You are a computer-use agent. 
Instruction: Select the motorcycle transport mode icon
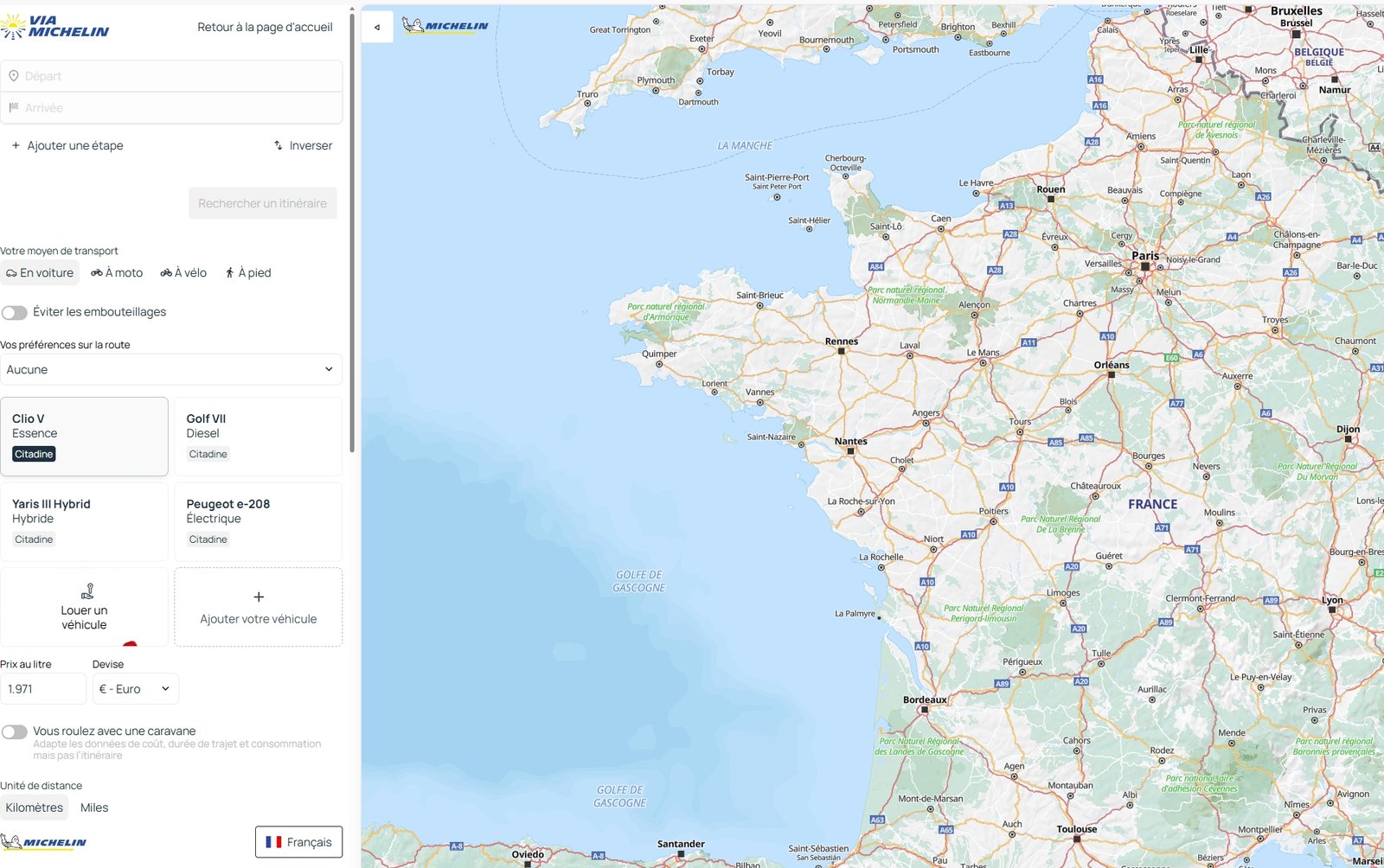click(x=98, y=272)
